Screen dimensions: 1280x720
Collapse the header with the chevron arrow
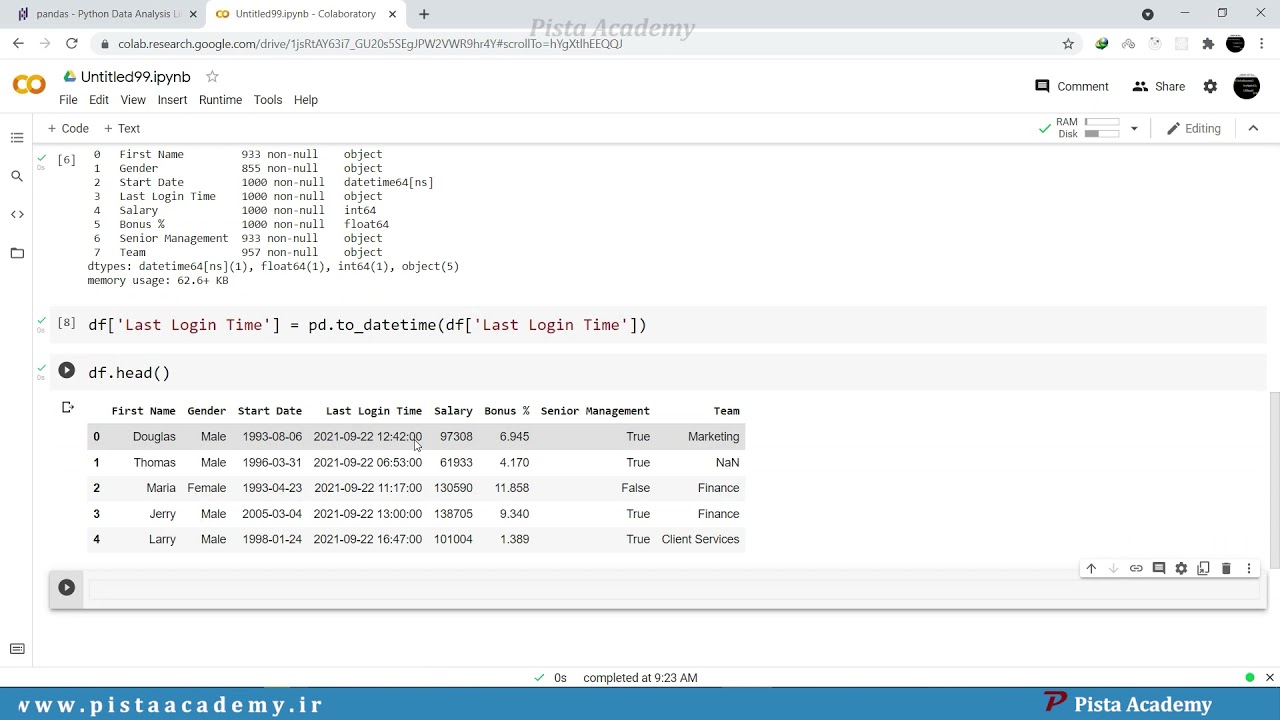[1253, 128]
